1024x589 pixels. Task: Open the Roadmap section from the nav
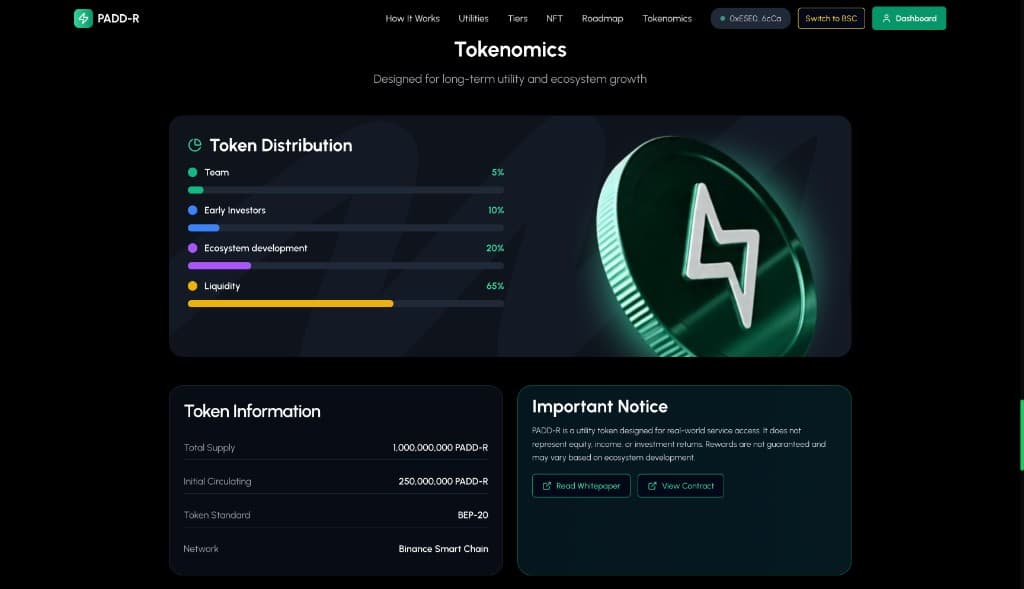[x=602, y=18]
